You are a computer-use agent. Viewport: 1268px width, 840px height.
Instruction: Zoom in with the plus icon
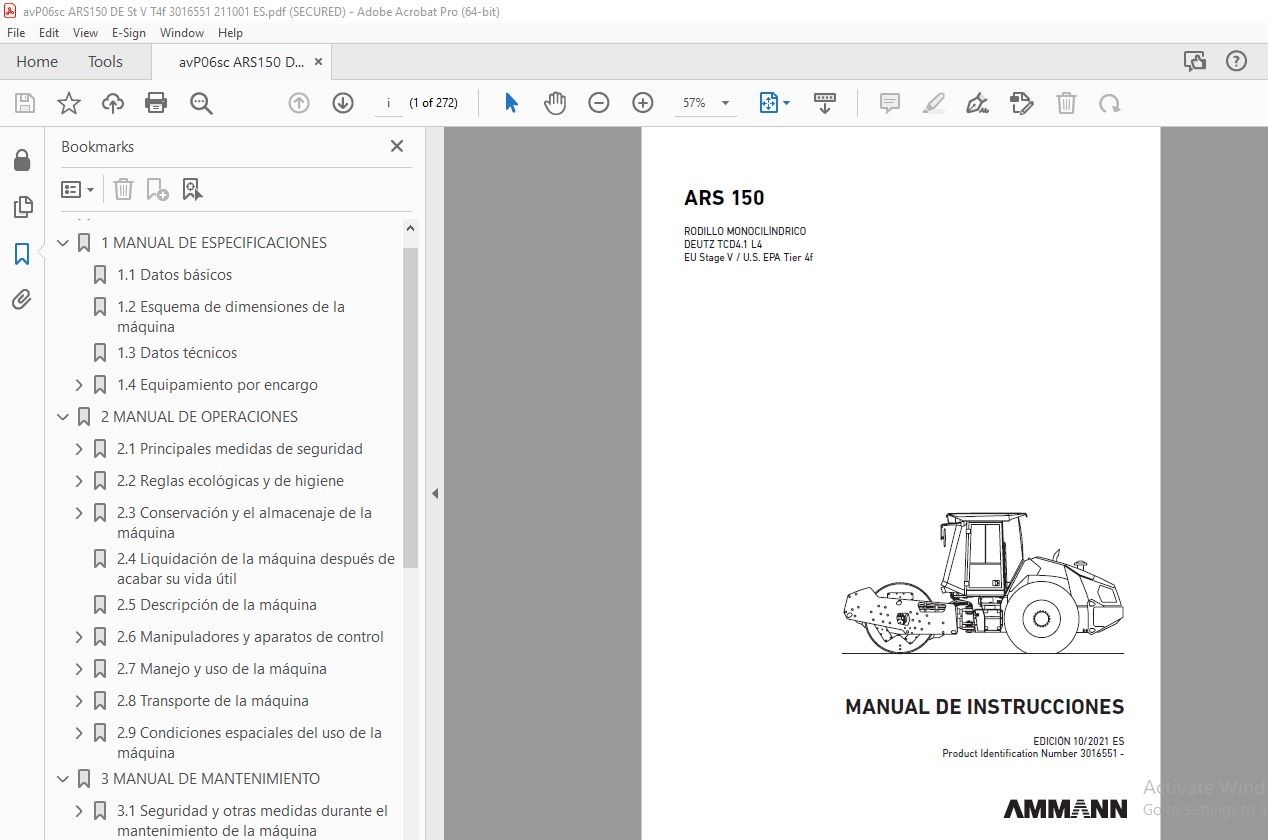point(642,103)
